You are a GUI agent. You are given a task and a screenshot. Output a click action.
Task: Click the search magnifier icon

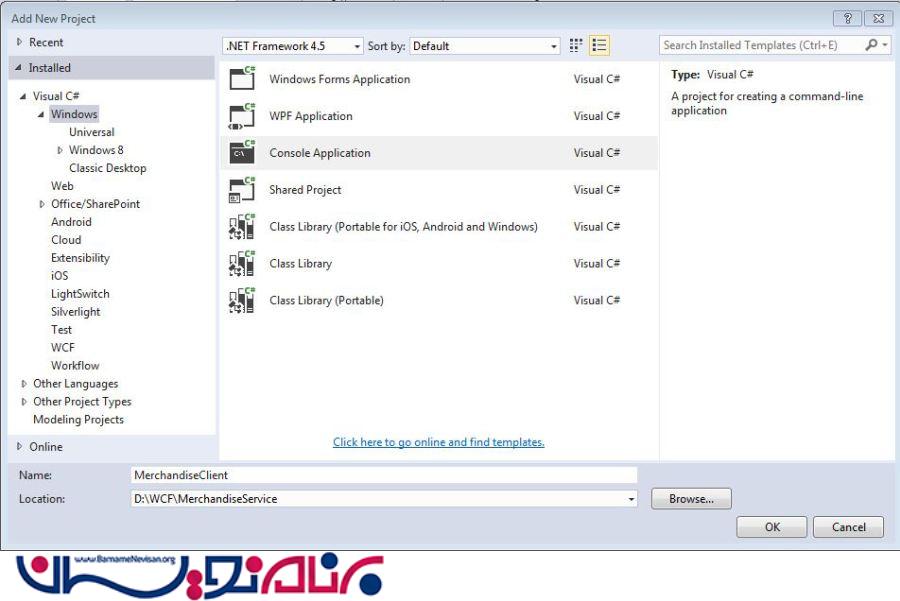(x=872, y=45)
